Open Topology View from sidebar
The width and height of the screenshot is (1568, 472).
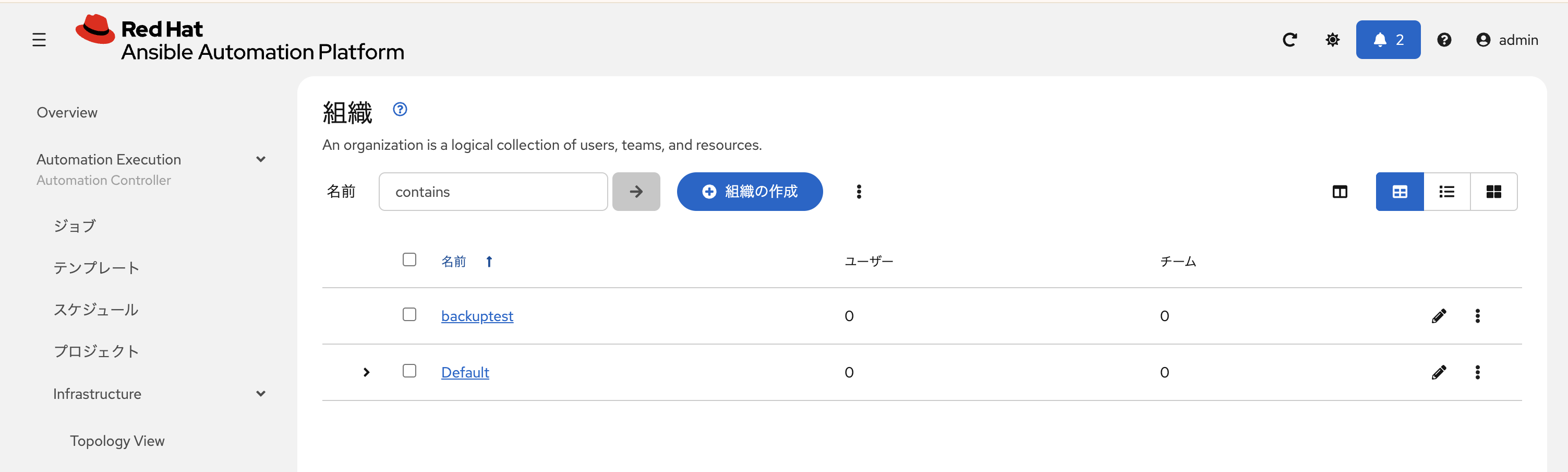[117, 441]
